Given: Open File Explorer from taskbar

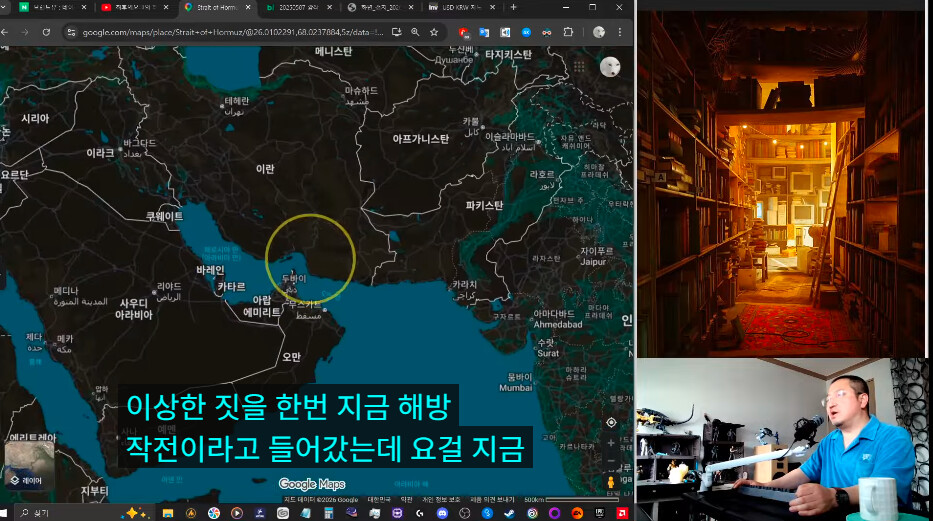Looking at the screenshot, I should point(168,513).
